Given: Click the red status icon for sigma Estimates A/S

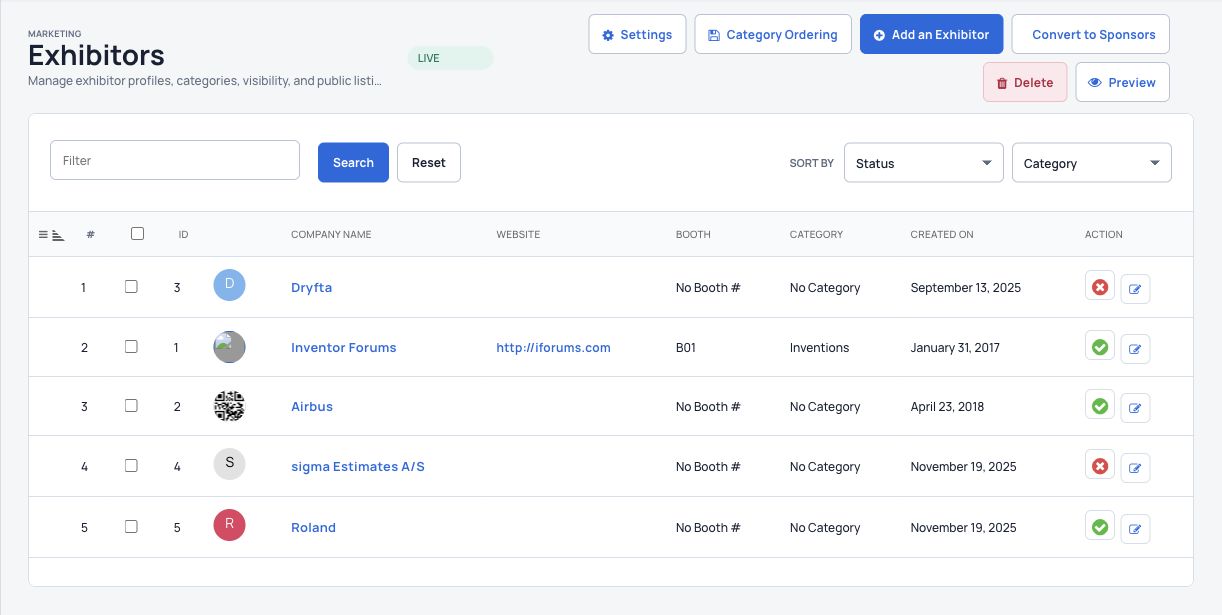Looking at the screenshot, I should click(1100, 466).
